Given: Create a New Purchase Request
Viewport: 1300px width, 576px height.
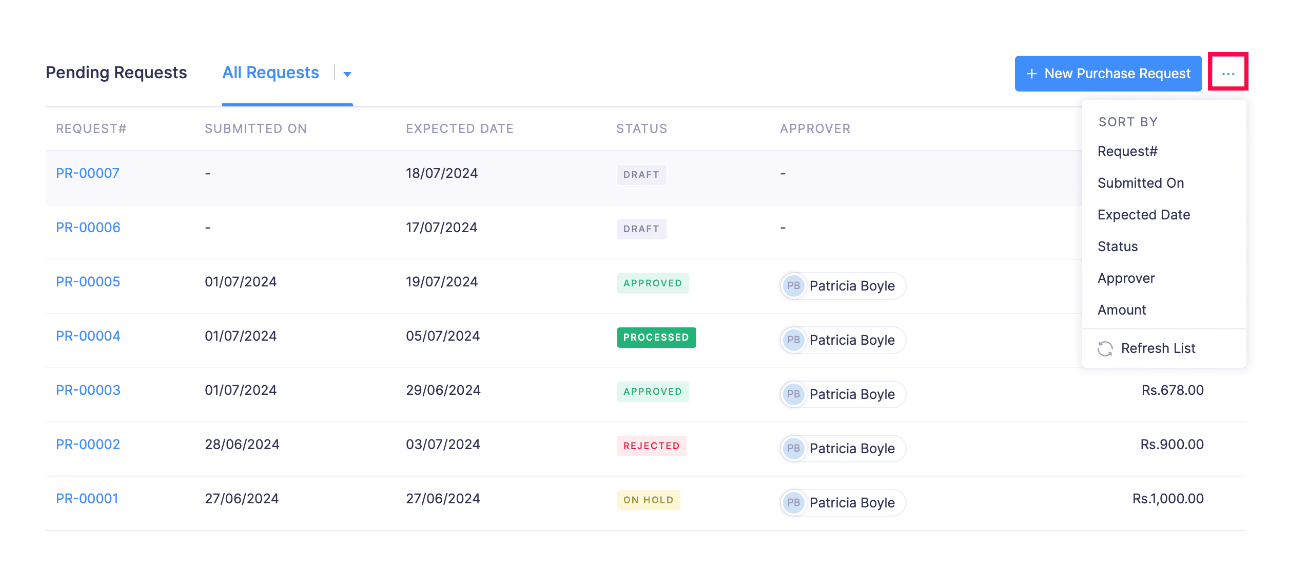Looking at the screenshot, I should 1108,73.
